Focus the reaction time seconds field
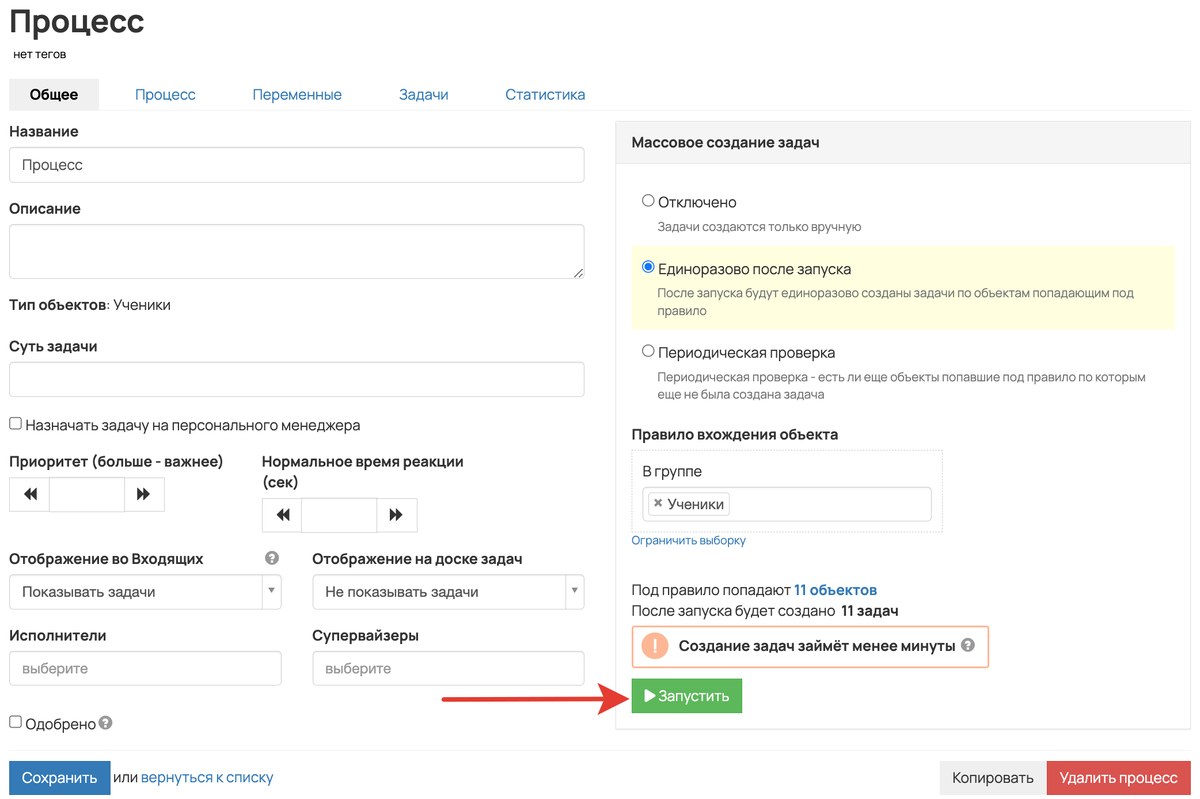The width and height of the screenshot is (1200, 799). click(340, 515)
